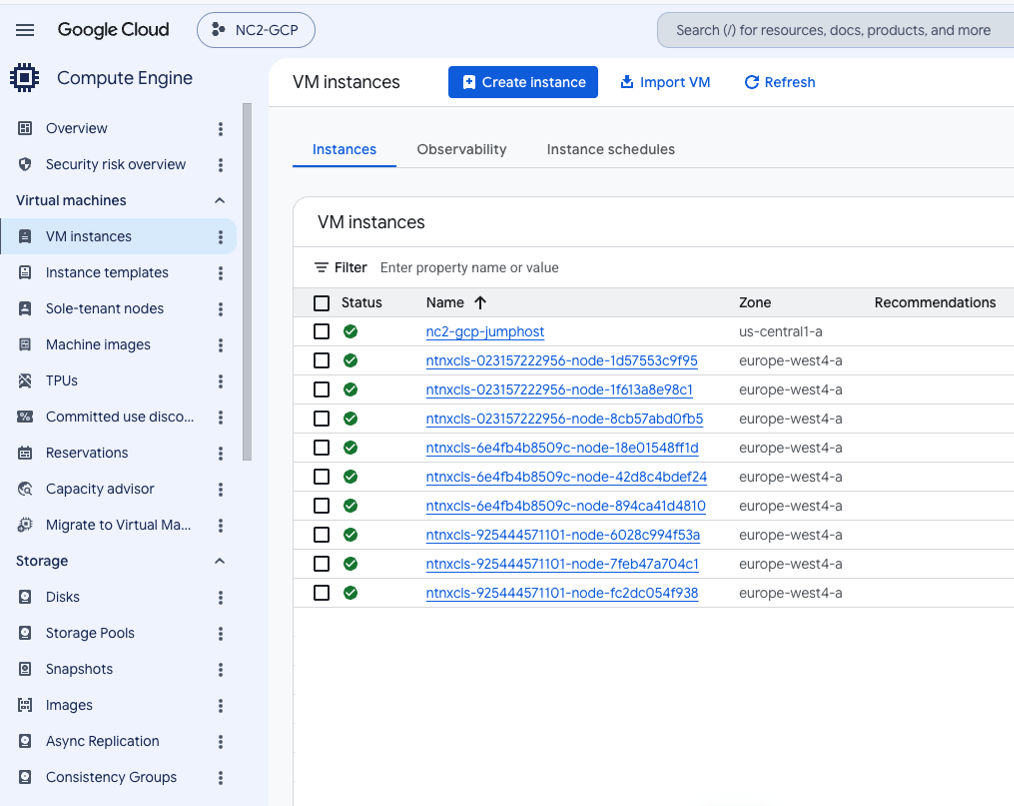Viewport: 1014px width, 806px height.
Task: Tick checkbox for node-18e01548ff1d row
Action: pos(321,448)
